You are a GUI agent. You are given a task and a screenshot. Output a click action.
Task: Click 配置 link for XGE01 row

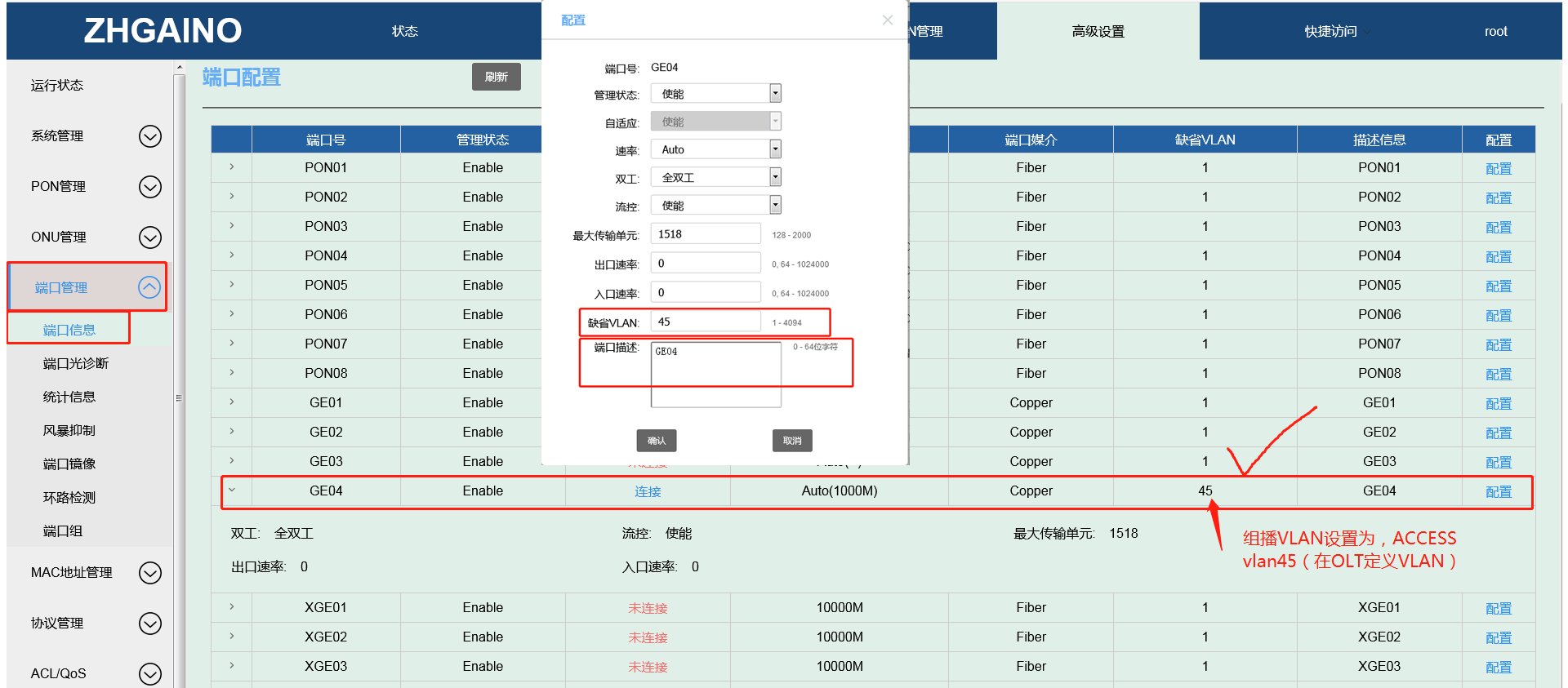[1498, 608]
